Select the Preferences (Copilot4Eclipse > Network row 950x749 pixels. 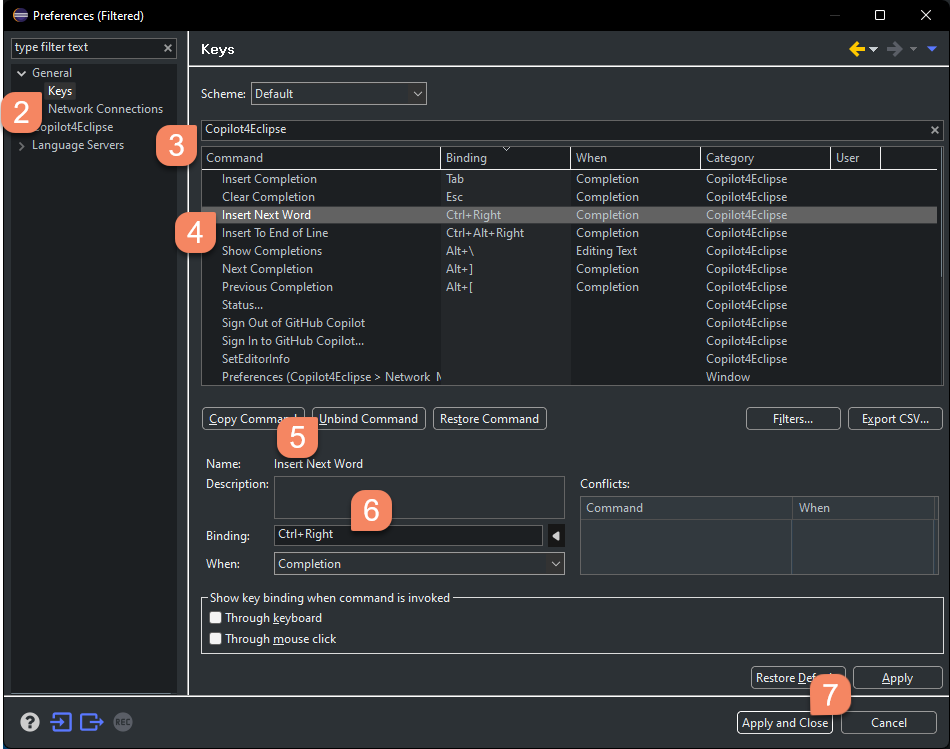pos(569,377)
